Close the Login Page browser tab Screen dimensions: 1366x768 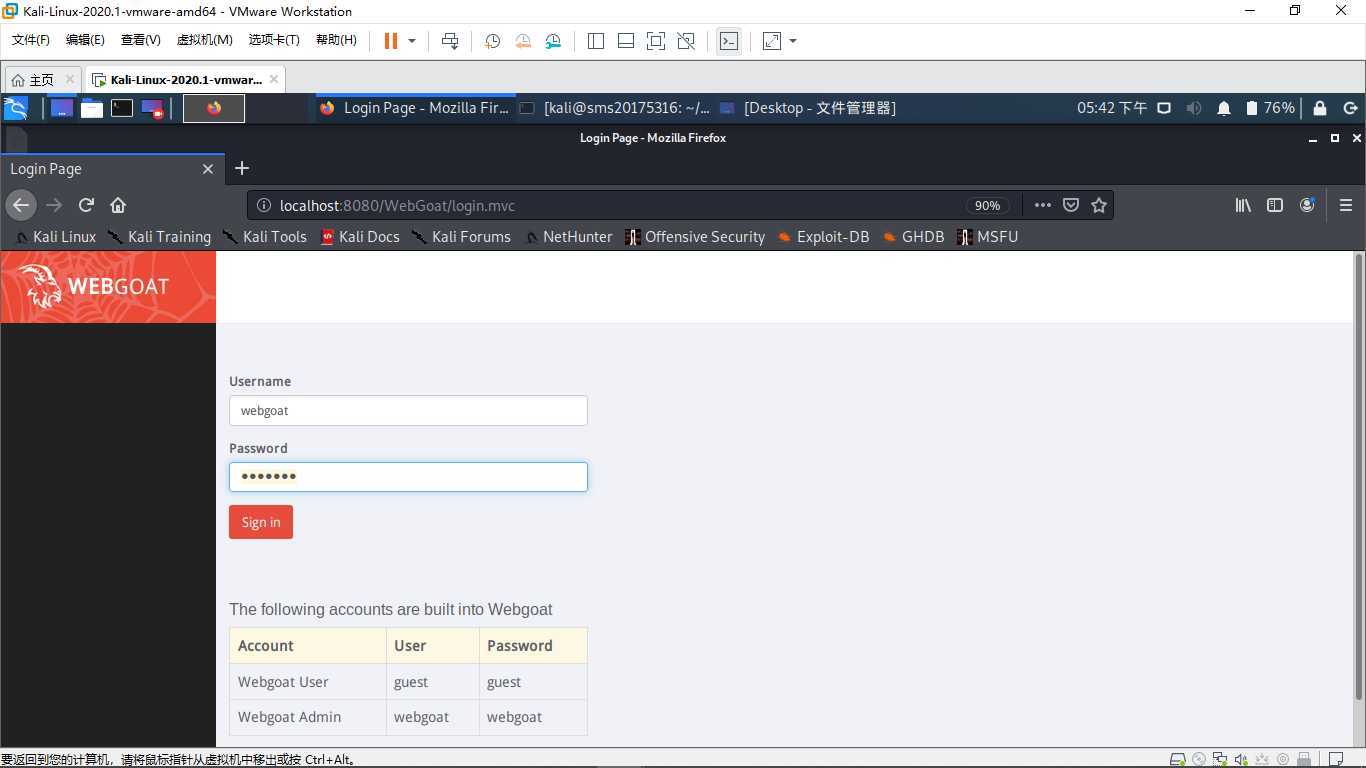pos(208,169)
